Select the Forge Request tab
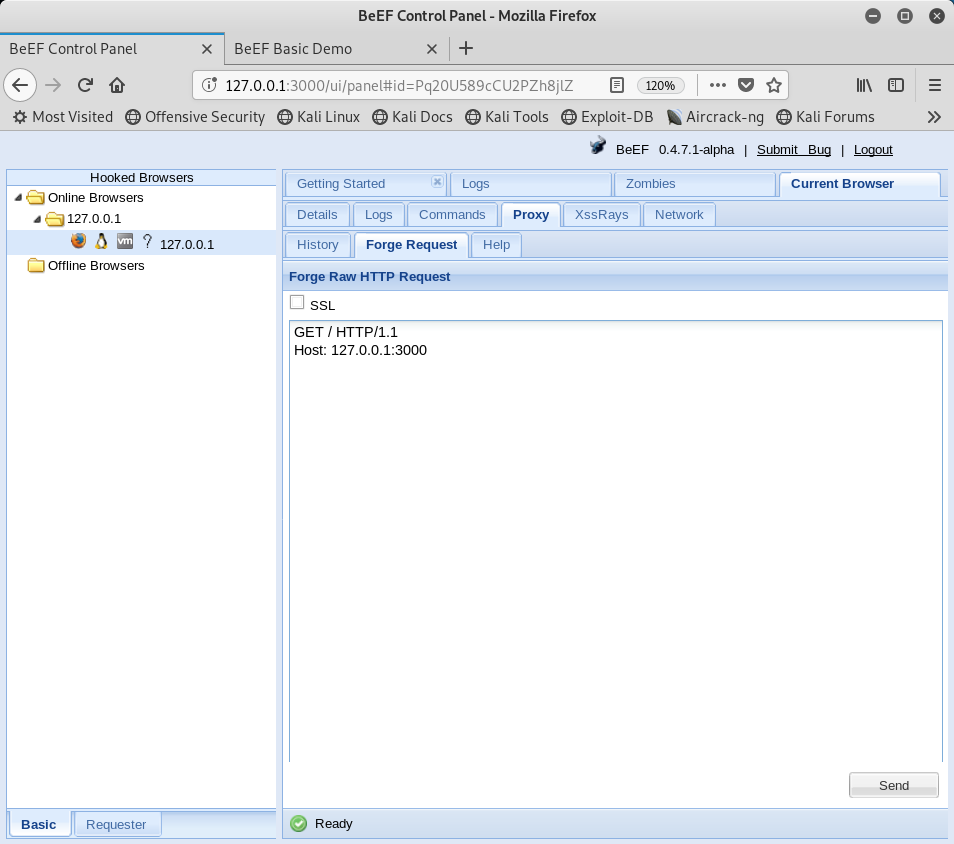This screenshot has height=844, width=954. 411,245
